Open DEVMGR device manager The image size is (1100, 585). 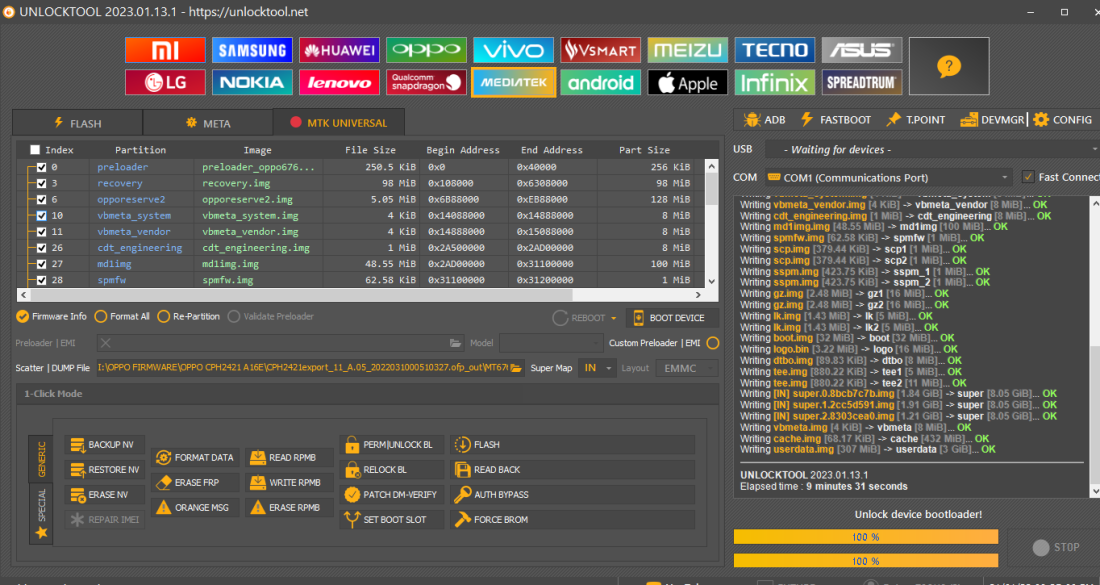pos(992,120)
